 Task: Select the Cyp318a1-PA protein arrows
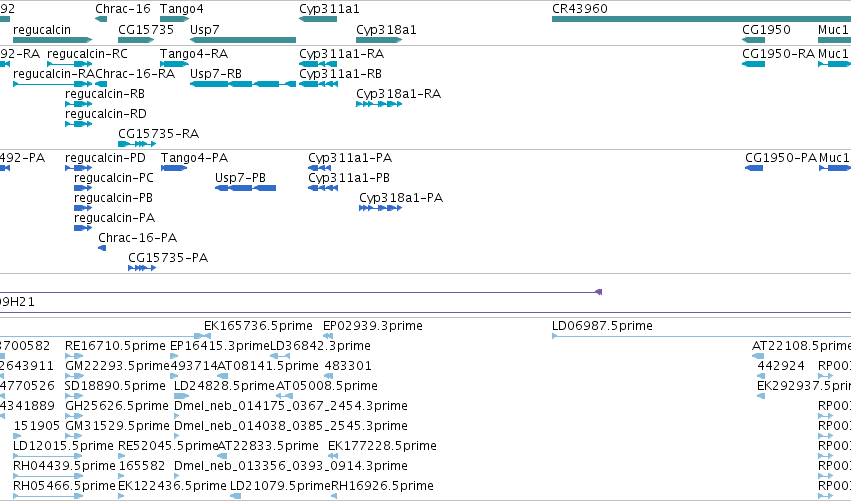point(380,208)
